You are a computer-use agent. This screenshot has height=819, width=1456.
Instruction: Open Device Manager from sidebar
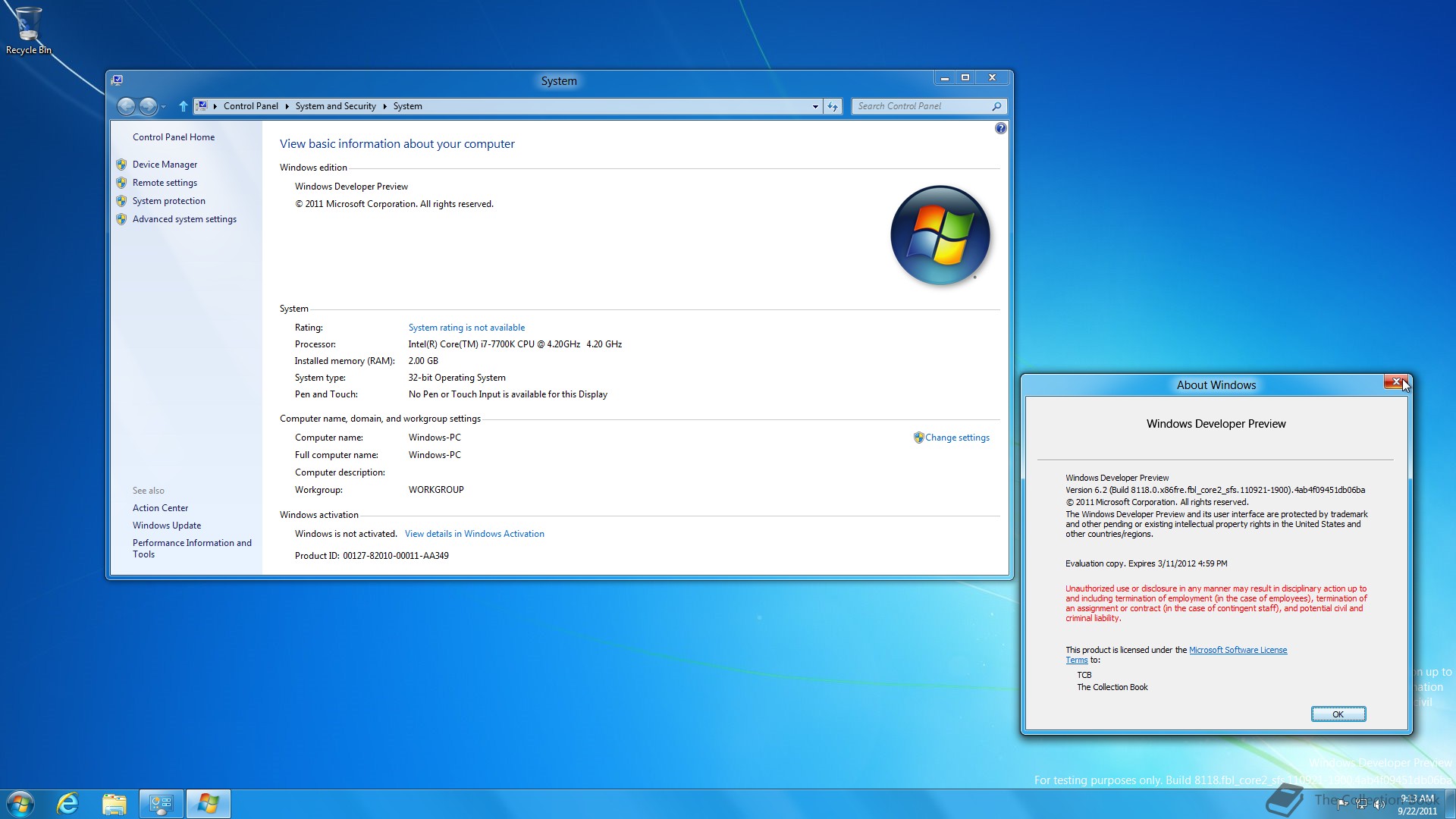(x=165, y=165)
